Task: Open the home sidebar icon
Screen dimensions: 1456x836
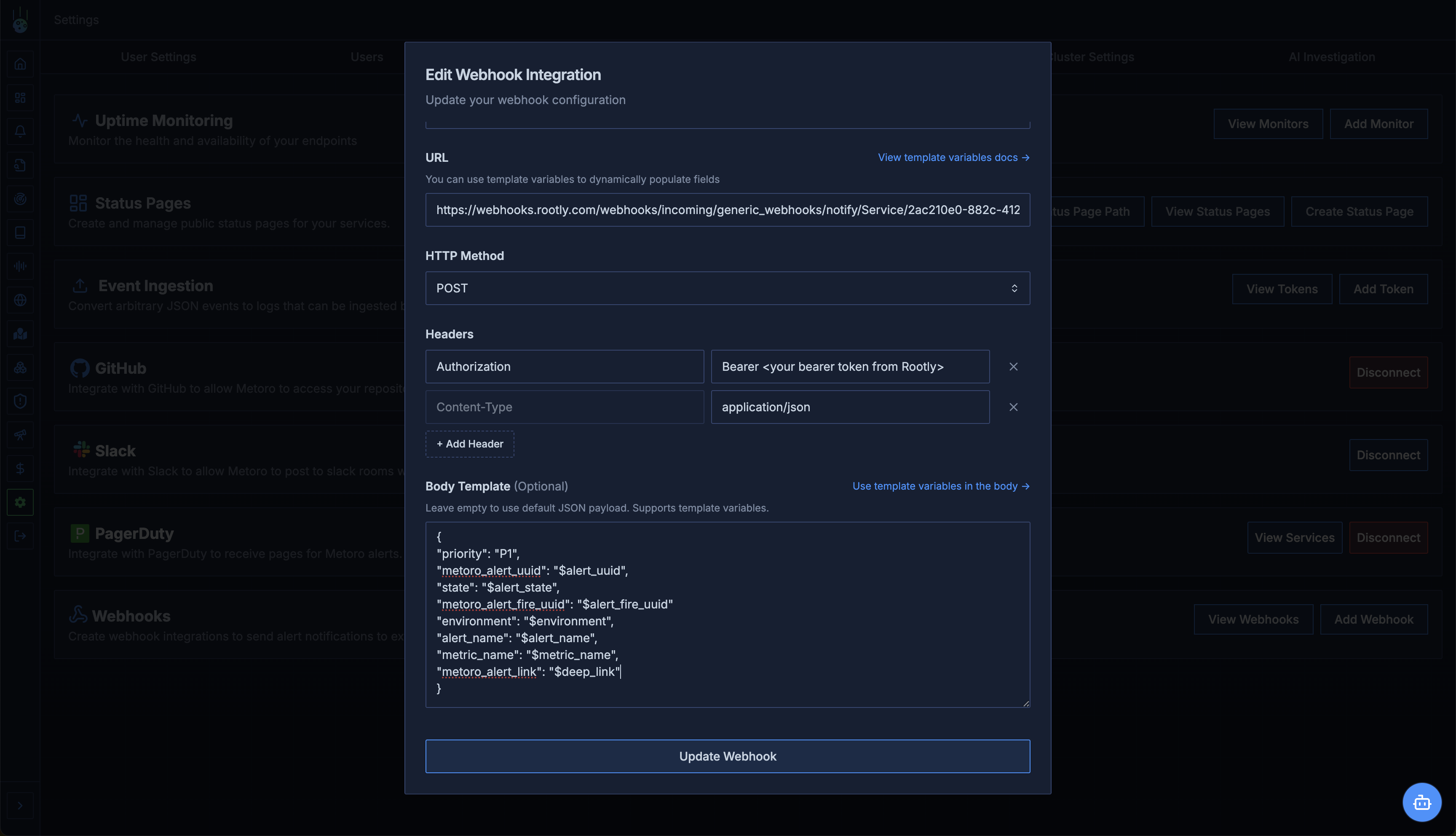Action: 20,64
